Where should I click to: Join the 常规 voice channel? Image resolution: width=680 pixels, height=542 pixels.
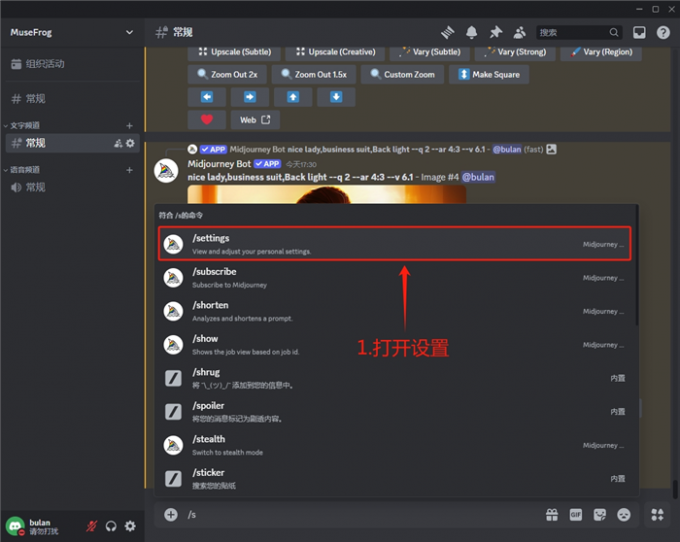72,187
